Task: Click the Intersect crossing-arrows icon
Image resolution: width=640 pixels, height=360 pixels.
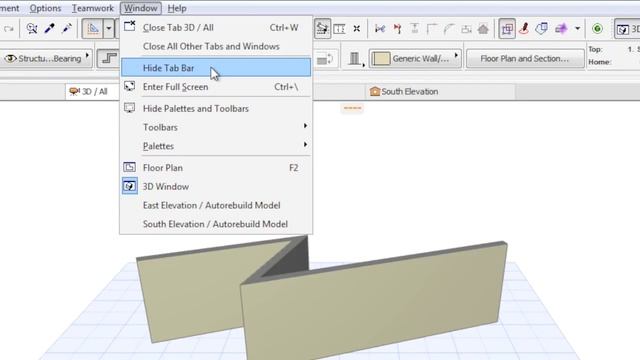Action: click(357, 29)
